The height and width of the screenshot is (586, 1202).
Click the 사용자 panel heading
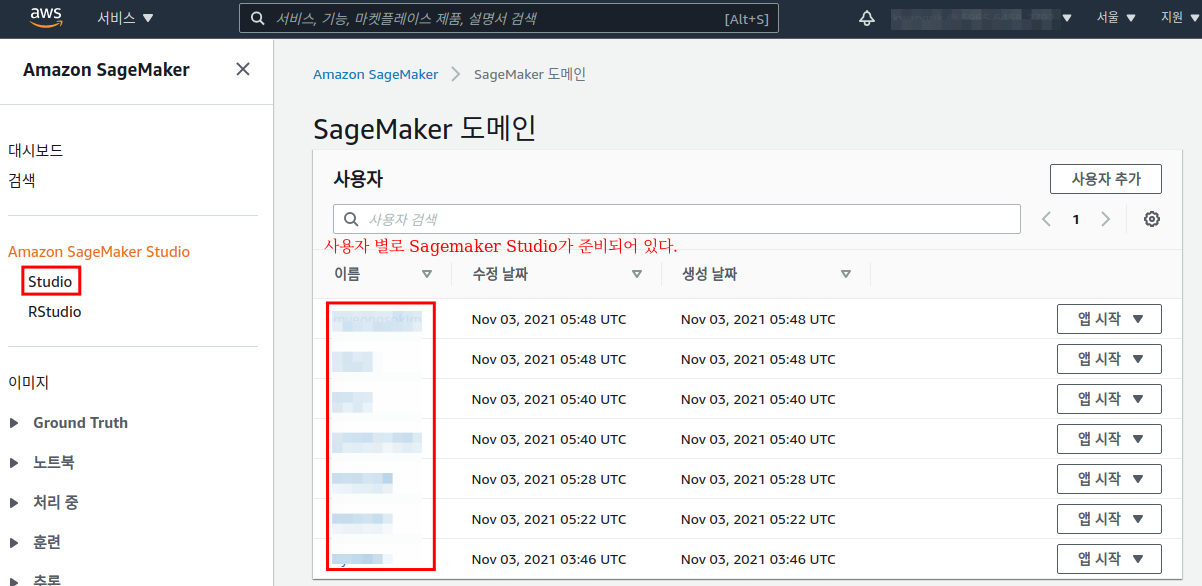tap(358, 179)
